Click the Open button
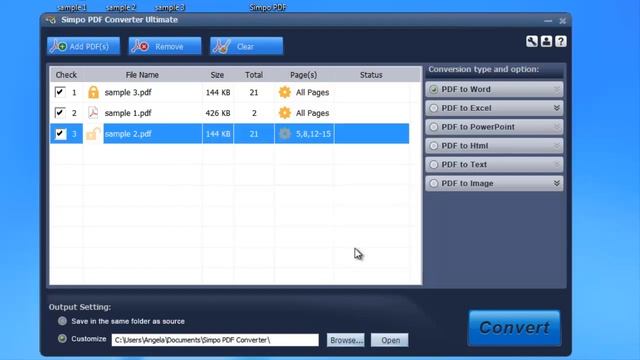 pos(390,340)
